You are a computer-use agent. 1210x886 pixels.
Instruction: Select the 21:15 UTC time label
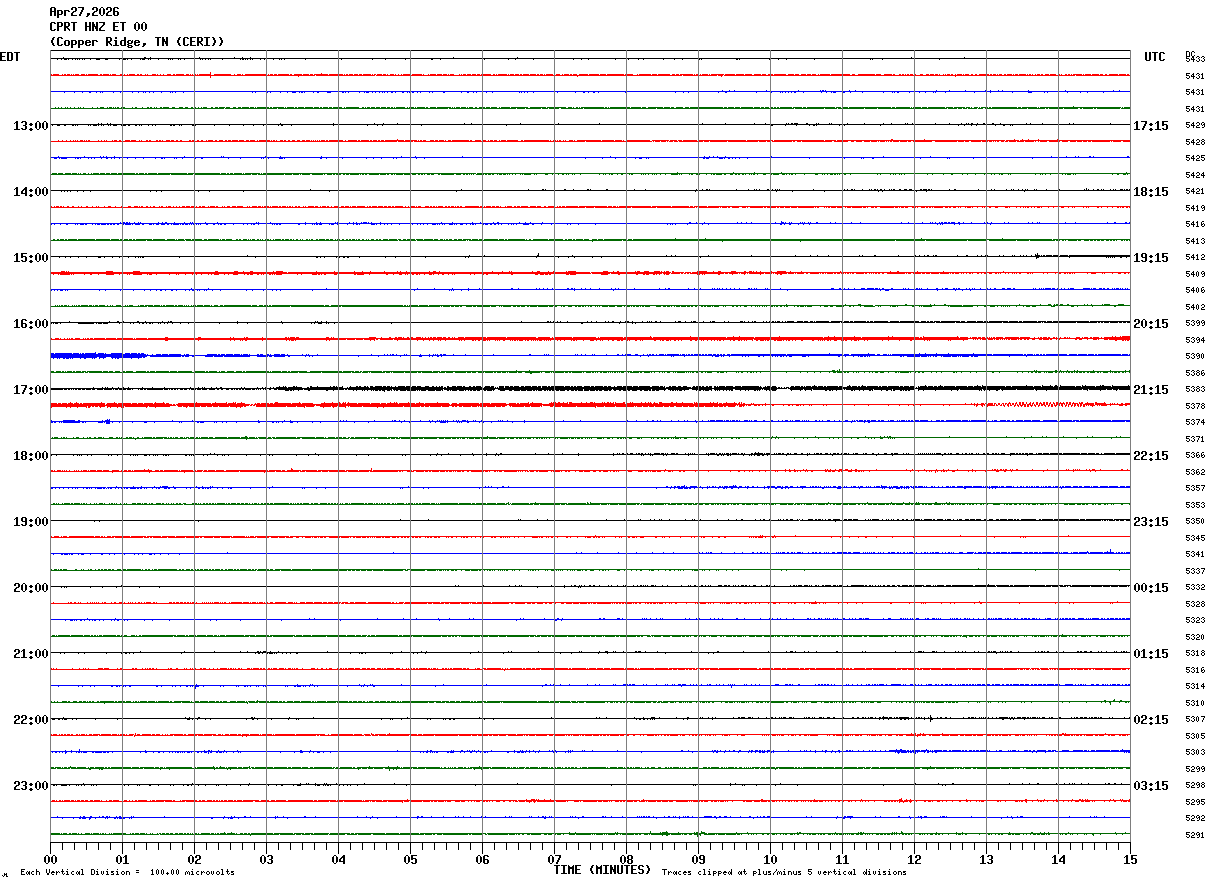tap(1150, 390)
